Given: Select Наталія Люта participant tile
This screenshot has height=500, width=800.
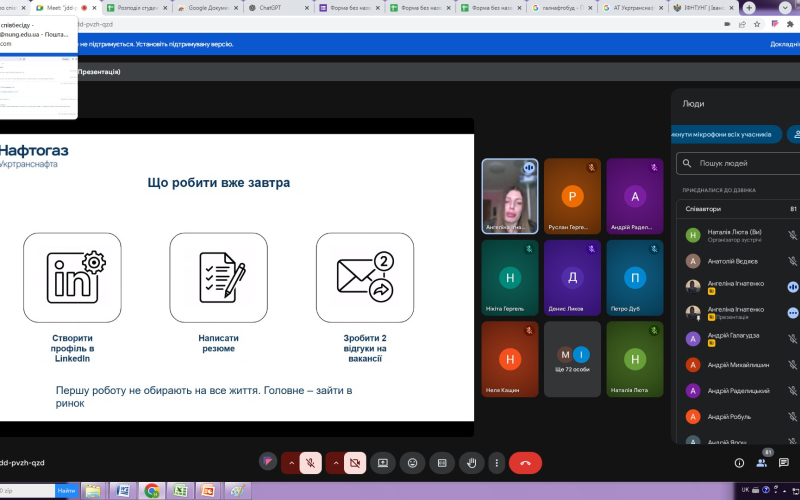Looking at the screenshot, I should click(x=635, y=359).
